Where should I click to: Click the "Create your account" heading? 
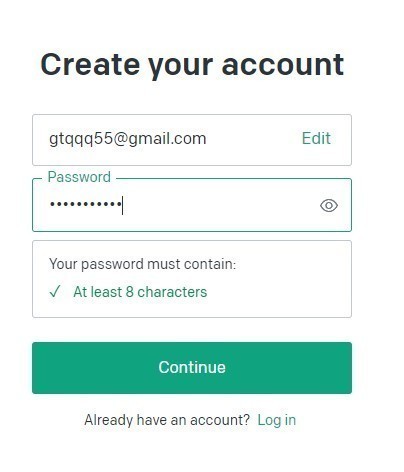(192, 65)
